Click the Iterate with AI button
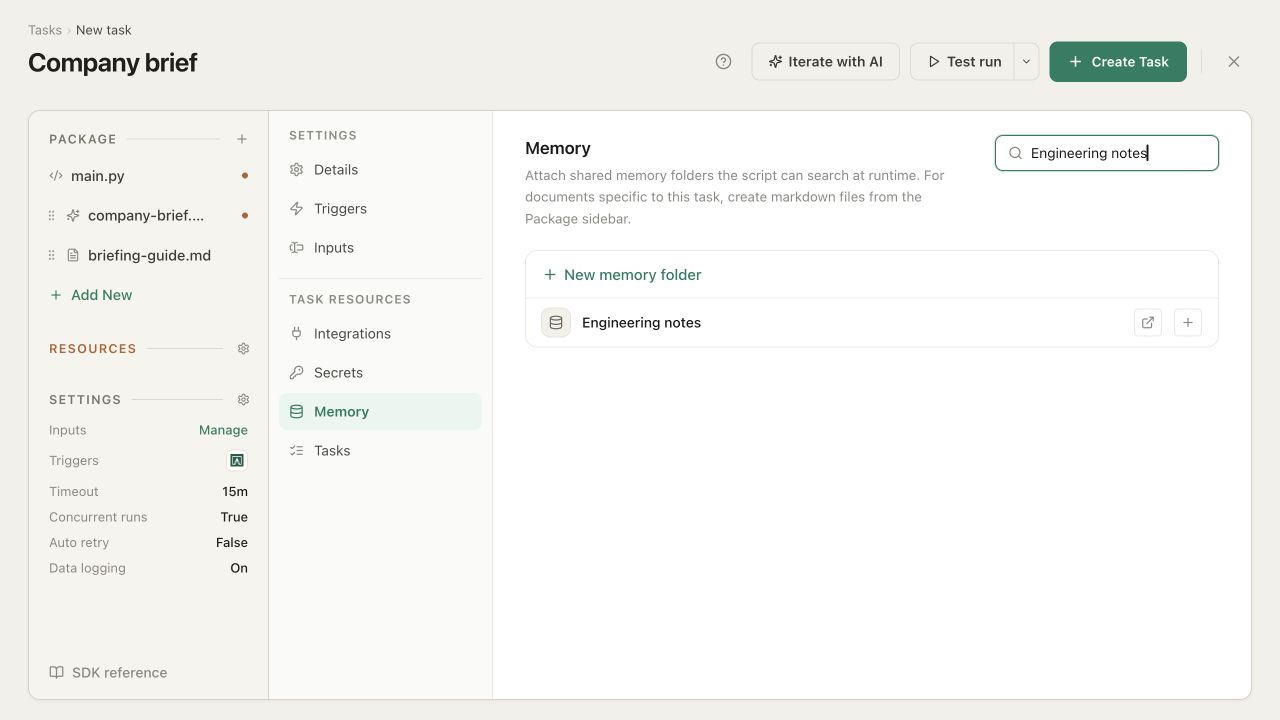Screen dimensions: 1280x720 pyautogui.click(x=826, y=62)
